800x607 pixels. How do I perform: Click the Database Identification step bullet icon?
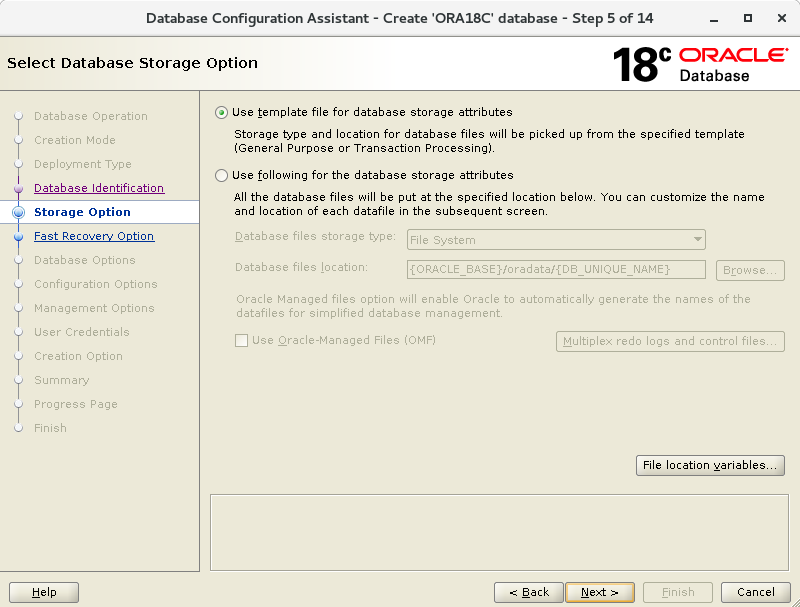[x=18, y=188]
